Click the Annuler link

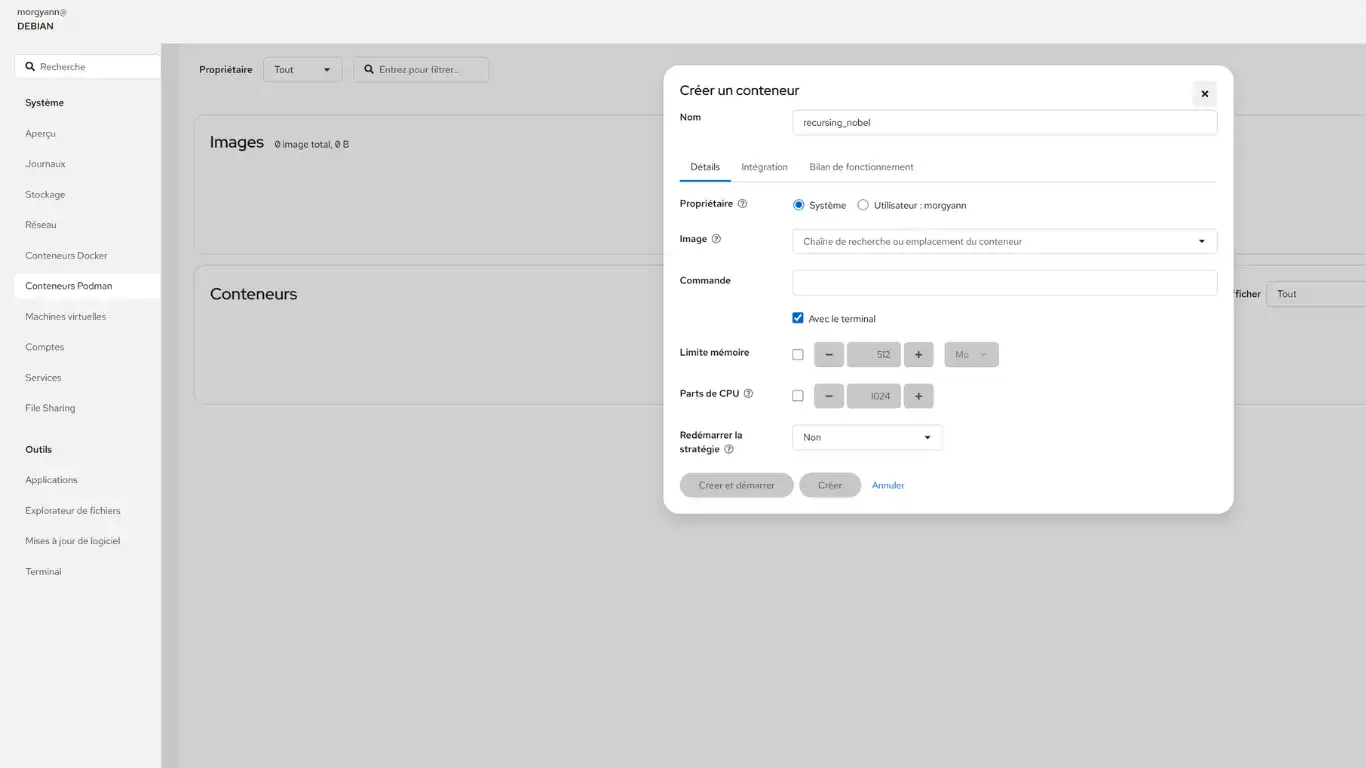coord(888,485)
